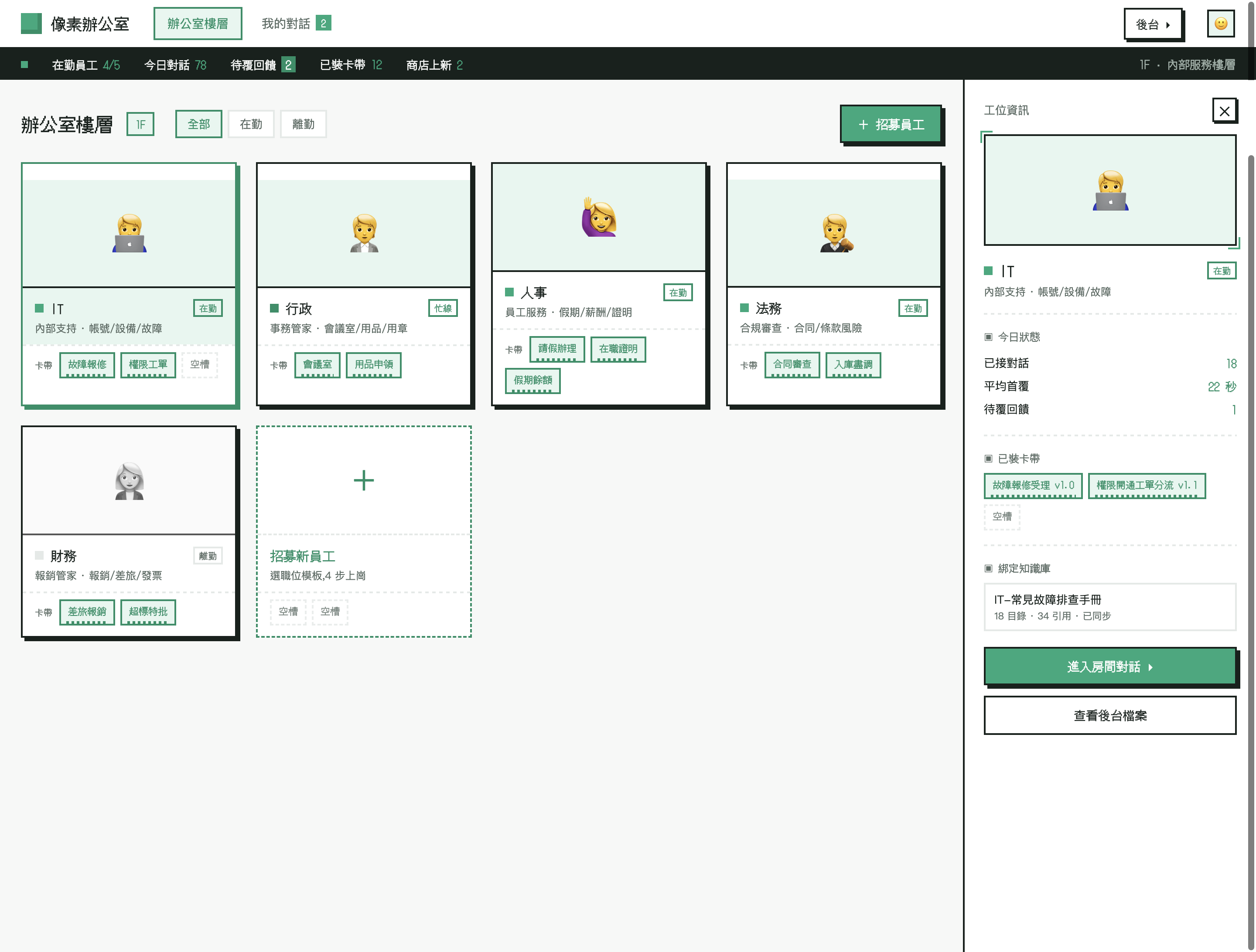Click the green pixel office logo square
The width and height of the screenshot is (1256, 952).
tap(31, 23)
